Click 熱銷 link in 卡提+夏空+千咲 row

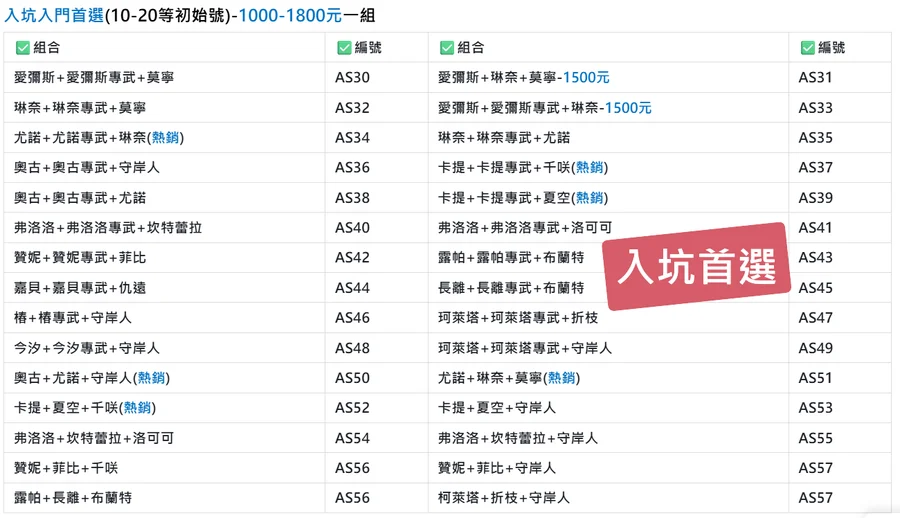137,408
